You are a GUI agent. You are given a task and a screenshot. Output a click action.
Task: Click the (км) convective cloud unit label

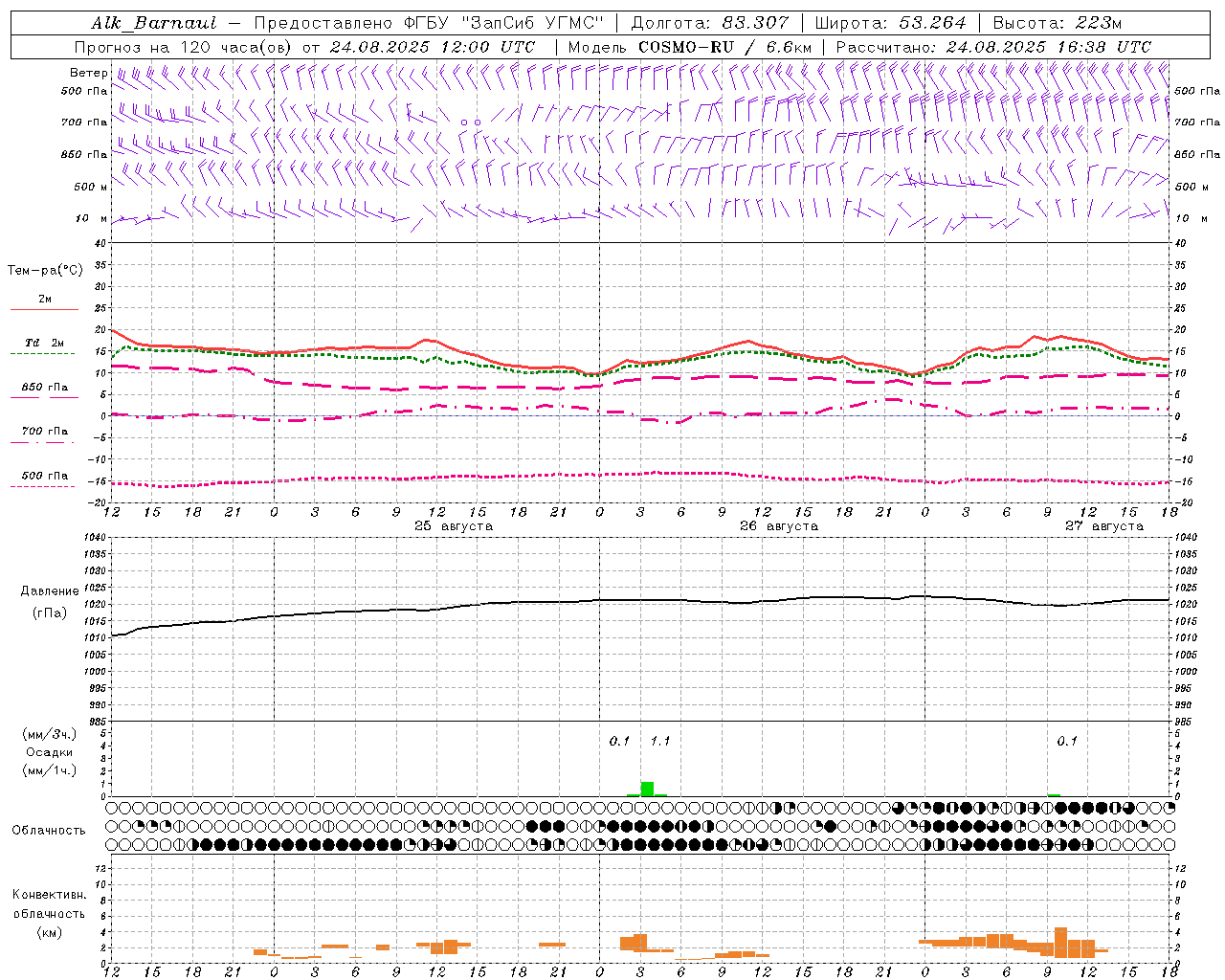click(x=49, y=932)
